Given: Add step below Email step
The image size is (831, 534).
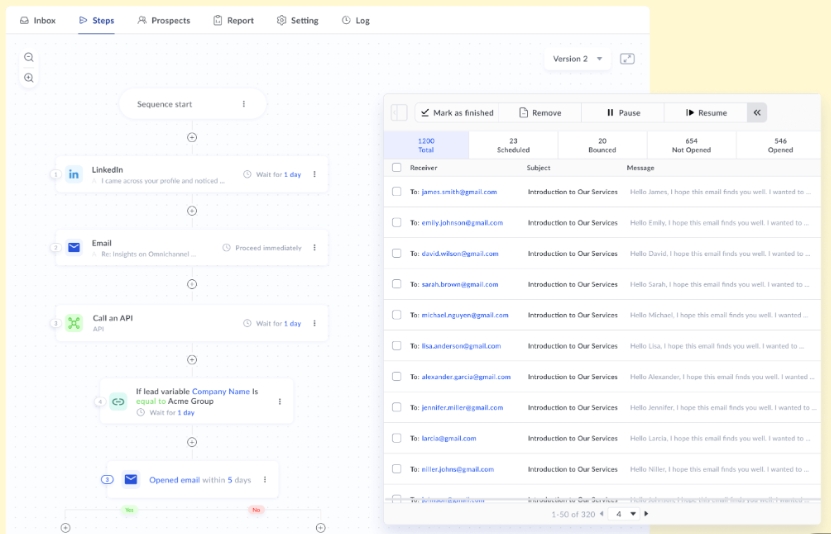Looking at the screenshot, I should [x=192, y=284].
